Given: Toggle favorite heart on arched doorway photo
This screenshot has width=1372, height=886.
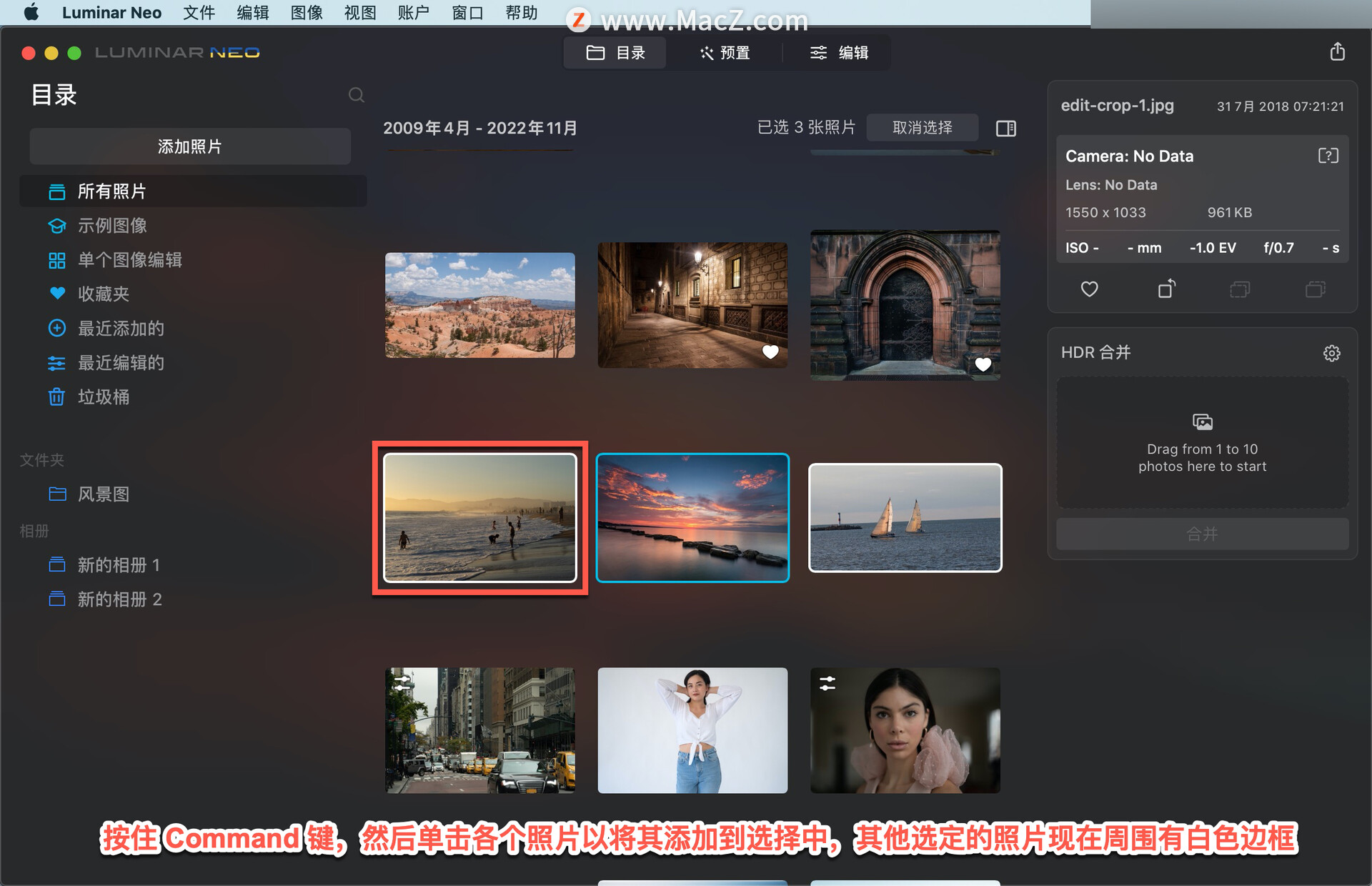Looking at the screenshot, I should pos(983,364).
